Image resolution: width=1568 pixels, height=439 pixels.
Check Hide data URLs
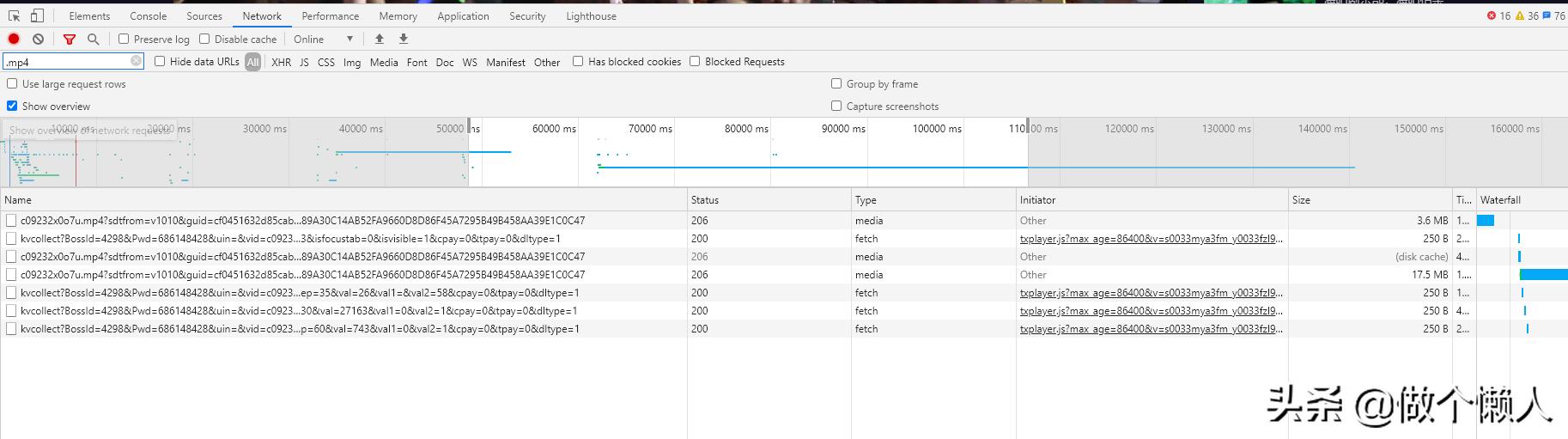pos(160,61)
